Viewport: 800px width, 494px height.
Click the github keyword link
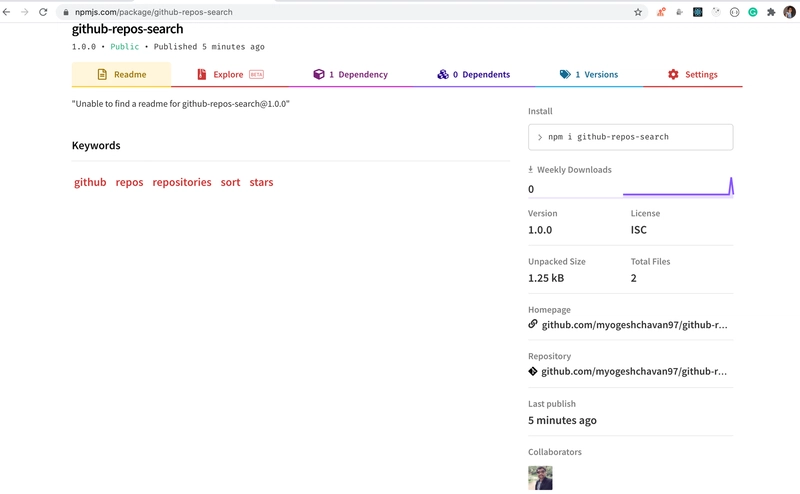point(90,182)
